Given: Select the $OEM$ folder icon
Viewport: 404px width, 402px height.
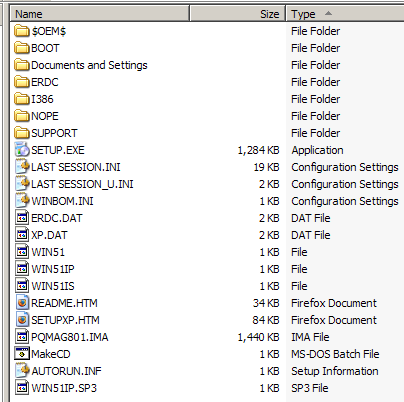Looking at the screenshot, I should coord(22,31).
